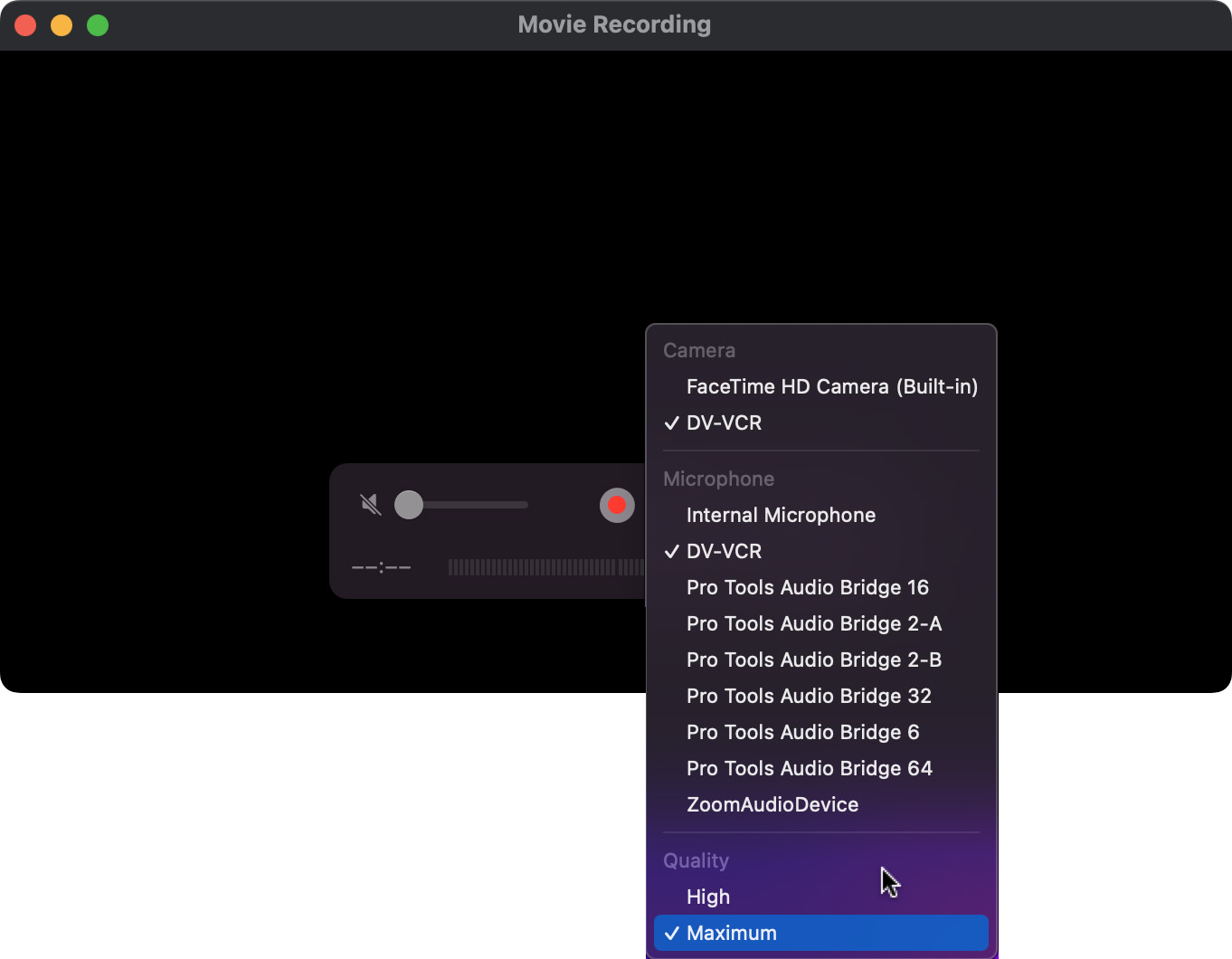Click the muted speaker volume icon
Image resolution: width=1232 pixels, height=959 pixels.
point(370,504)
